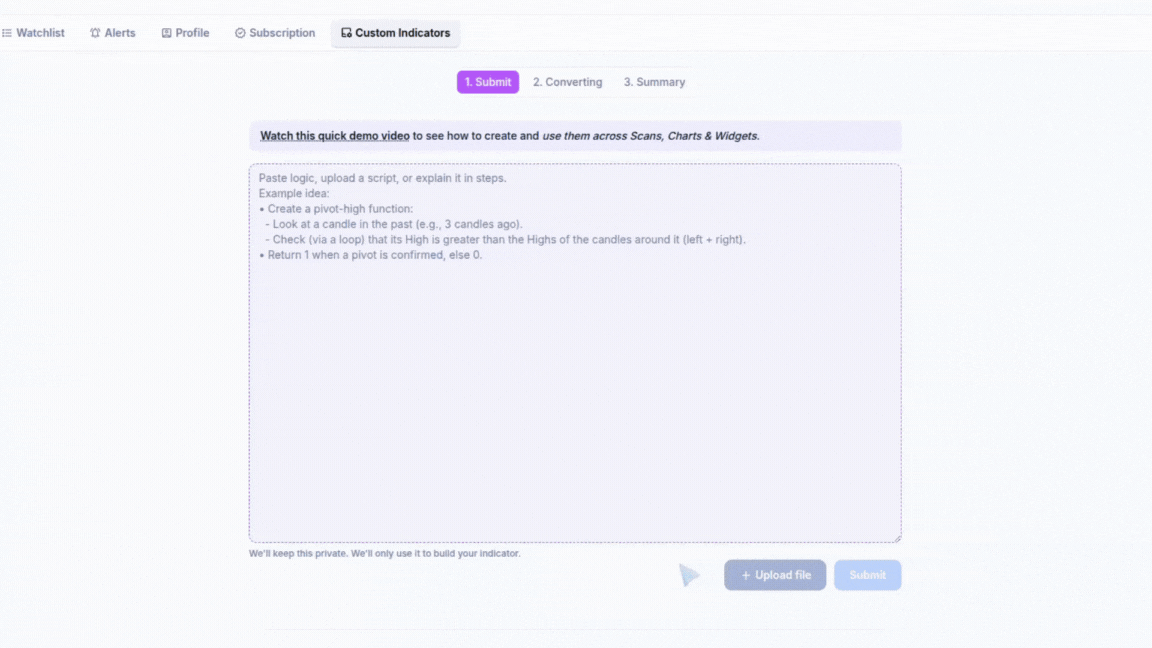1152x648 pixels.
Task: Click the Subscription checkmark badge icon
Action: [240, 33]
